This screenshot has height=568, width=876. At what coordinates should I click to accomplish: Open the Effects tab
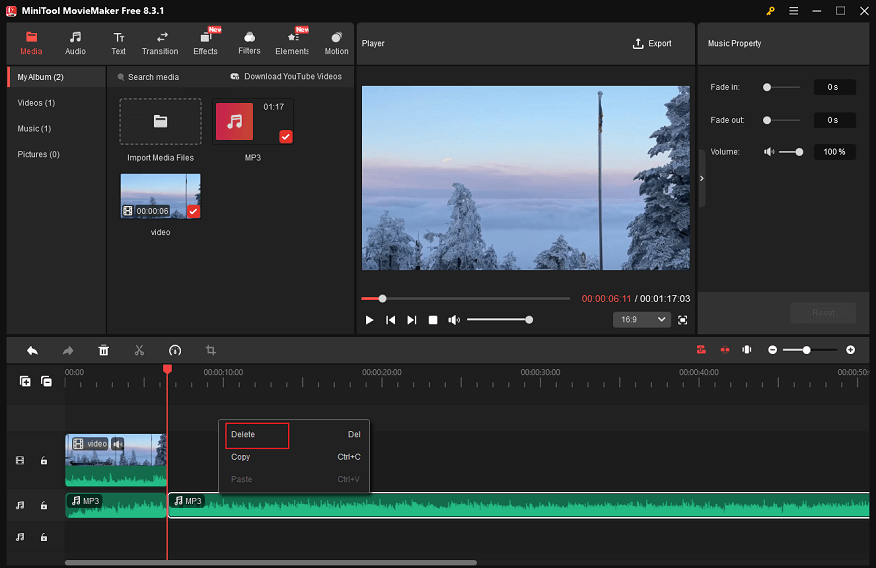coord(205,43)
